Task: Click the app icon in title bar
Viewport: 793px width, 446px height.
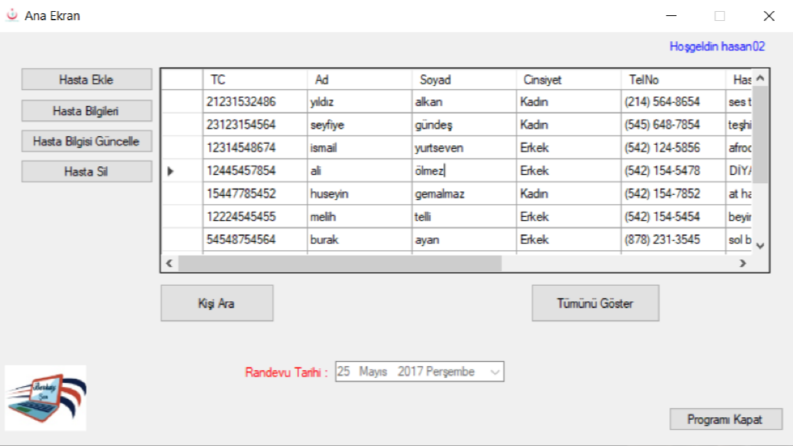Action: pyautogui.click(x=12, y=15)
